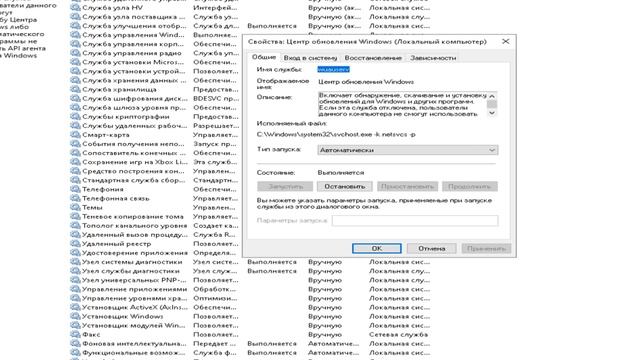Click gear icon of Теневое копирование тома

point(75,216)
